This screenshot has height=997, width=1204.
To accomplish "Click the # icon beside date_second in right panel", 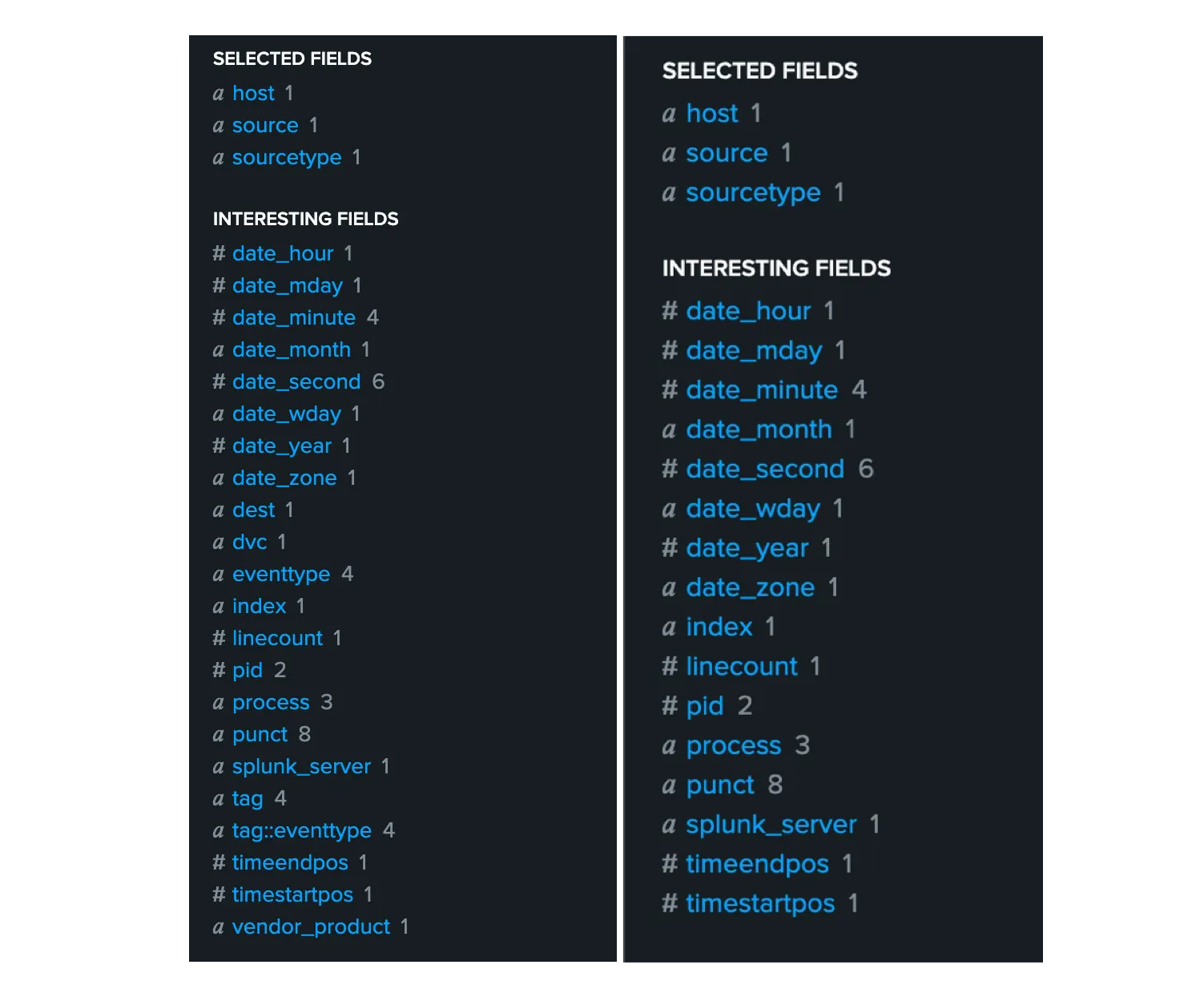I will (x=670, y=469).
